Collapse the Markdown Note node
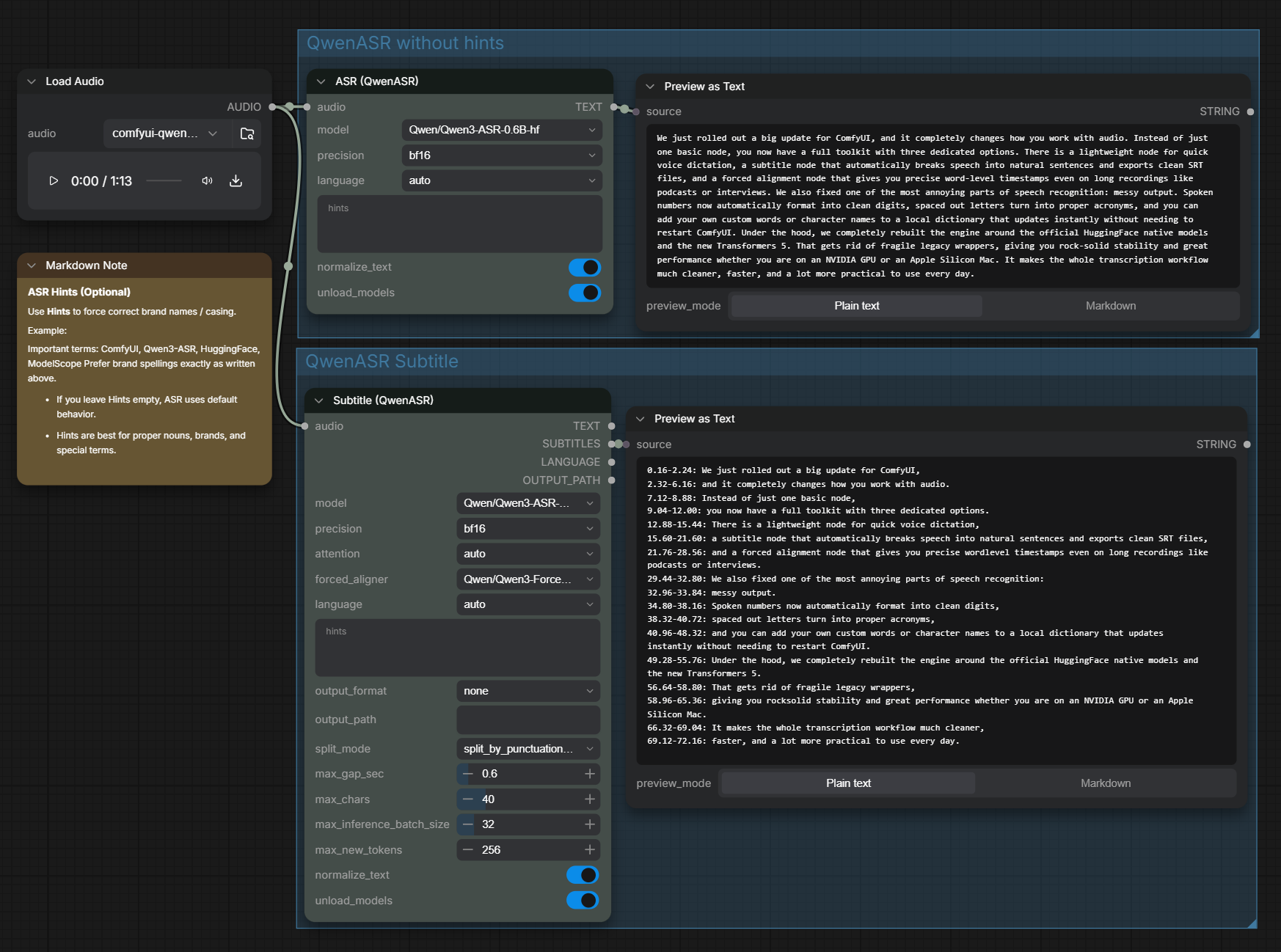 point(32,266)
